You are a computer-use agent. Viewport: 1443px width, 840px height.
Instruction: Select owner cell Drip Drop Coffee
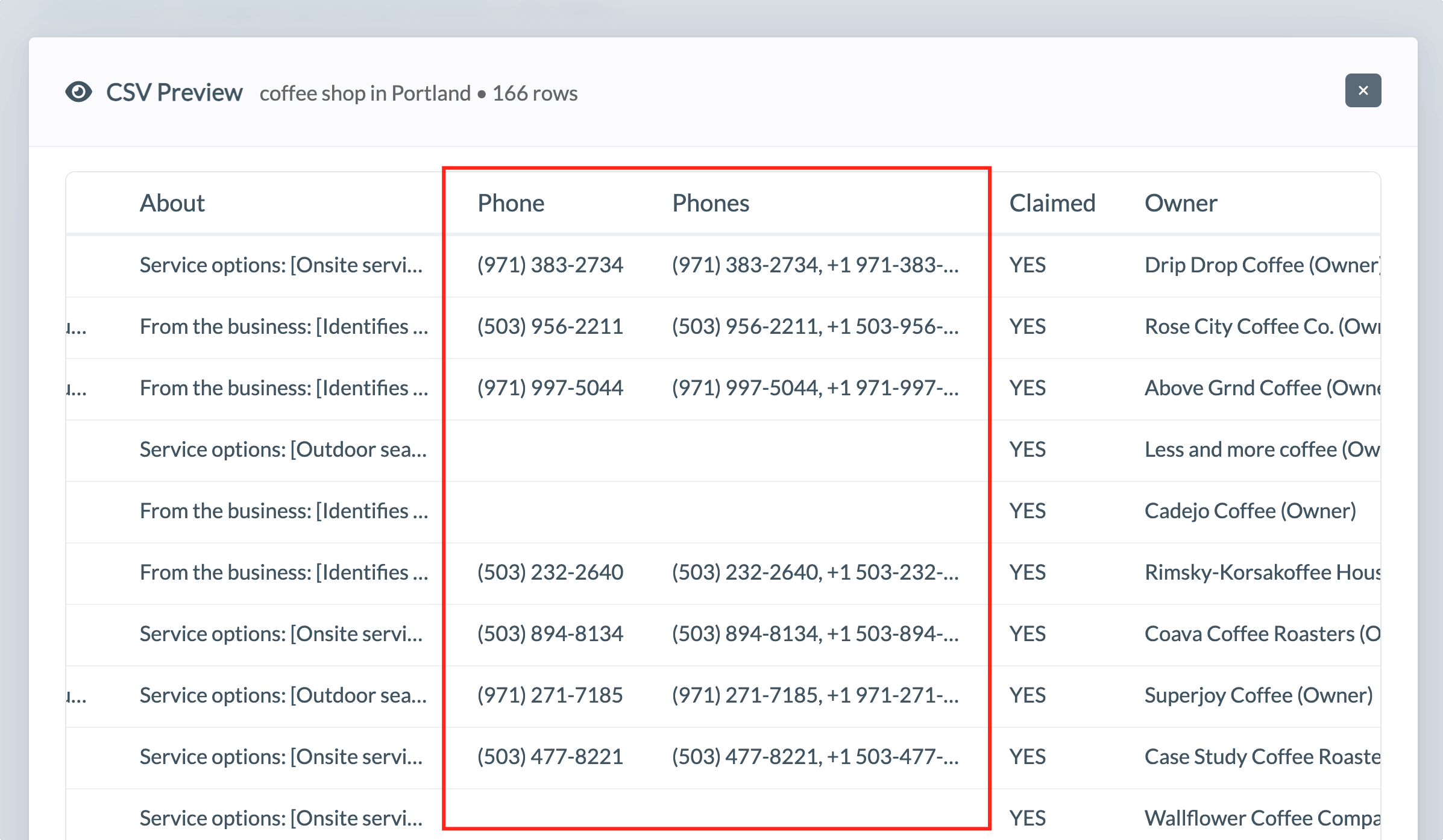click(x=1262, y=265)
